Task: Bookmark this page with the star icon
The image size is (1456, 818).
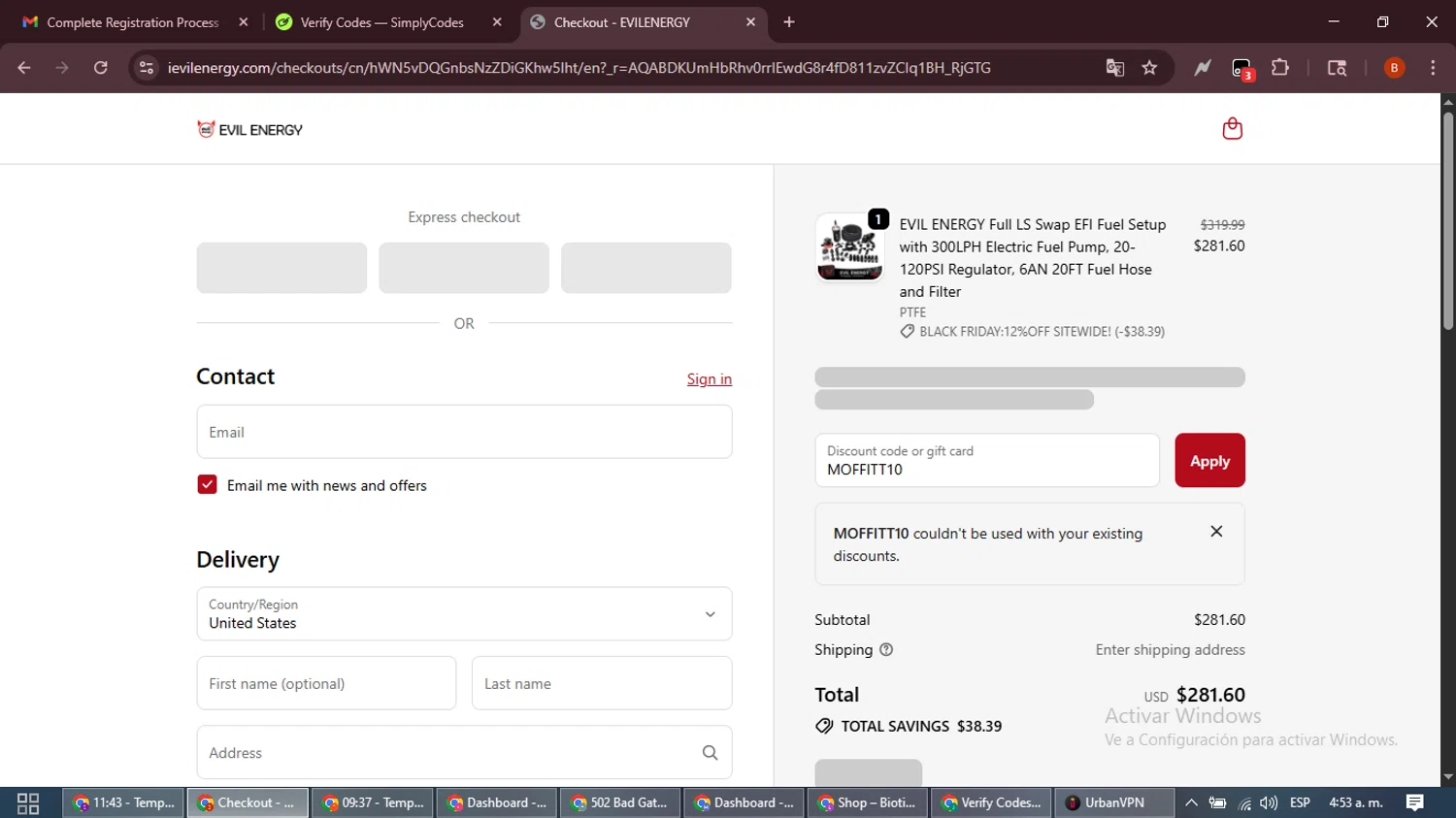Action: (1149, 68)
